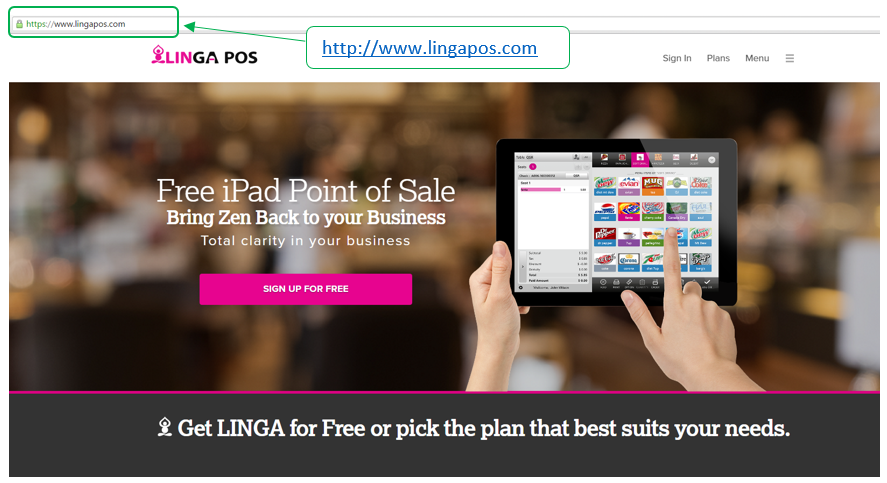Click the yoga figure icon before "Get LINGA"
The image size is (887, 483).
click(x=165, y=427)
